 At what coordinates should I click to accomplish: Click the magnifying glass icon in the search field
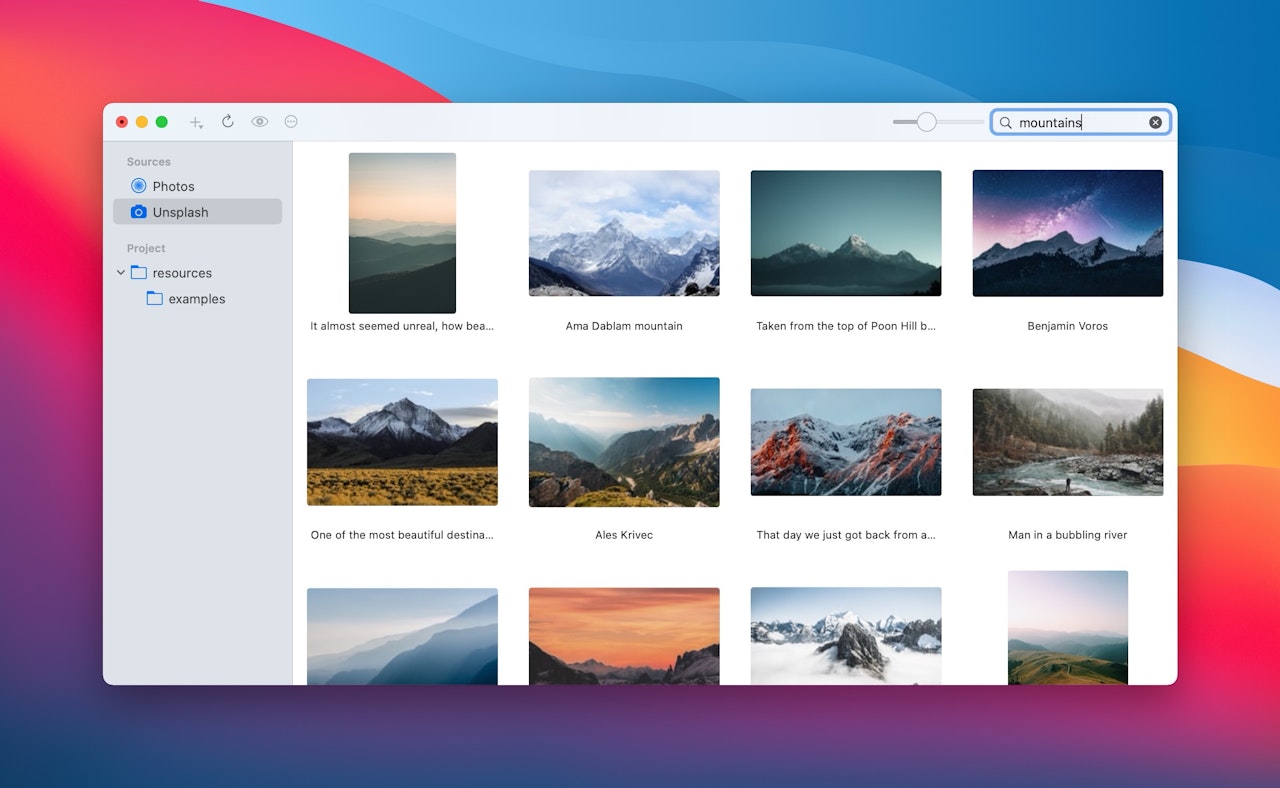[1006, 123]
